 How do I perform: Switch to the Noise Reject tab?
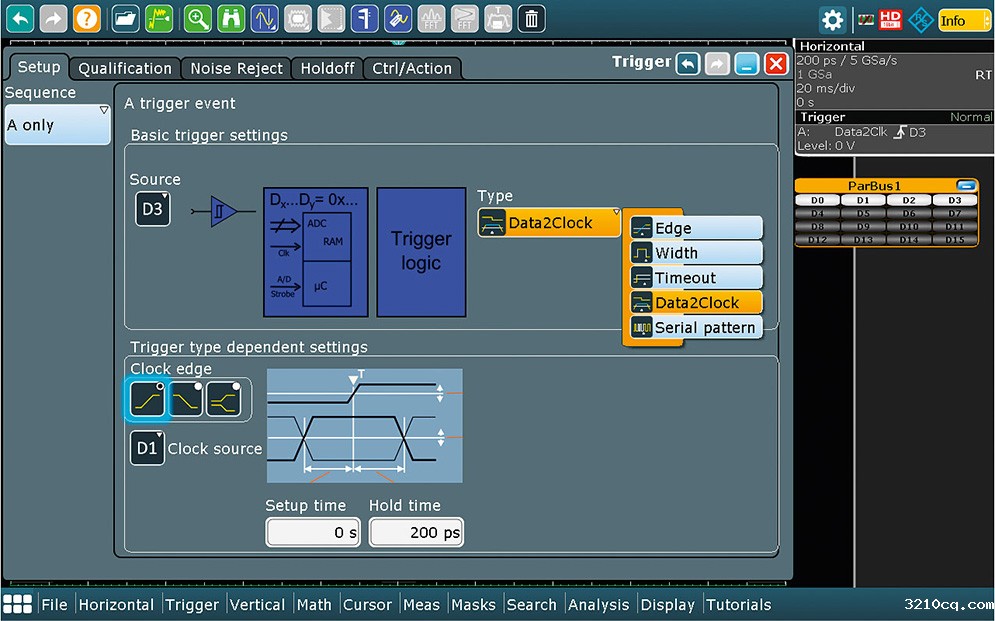[x=237, y=69]
